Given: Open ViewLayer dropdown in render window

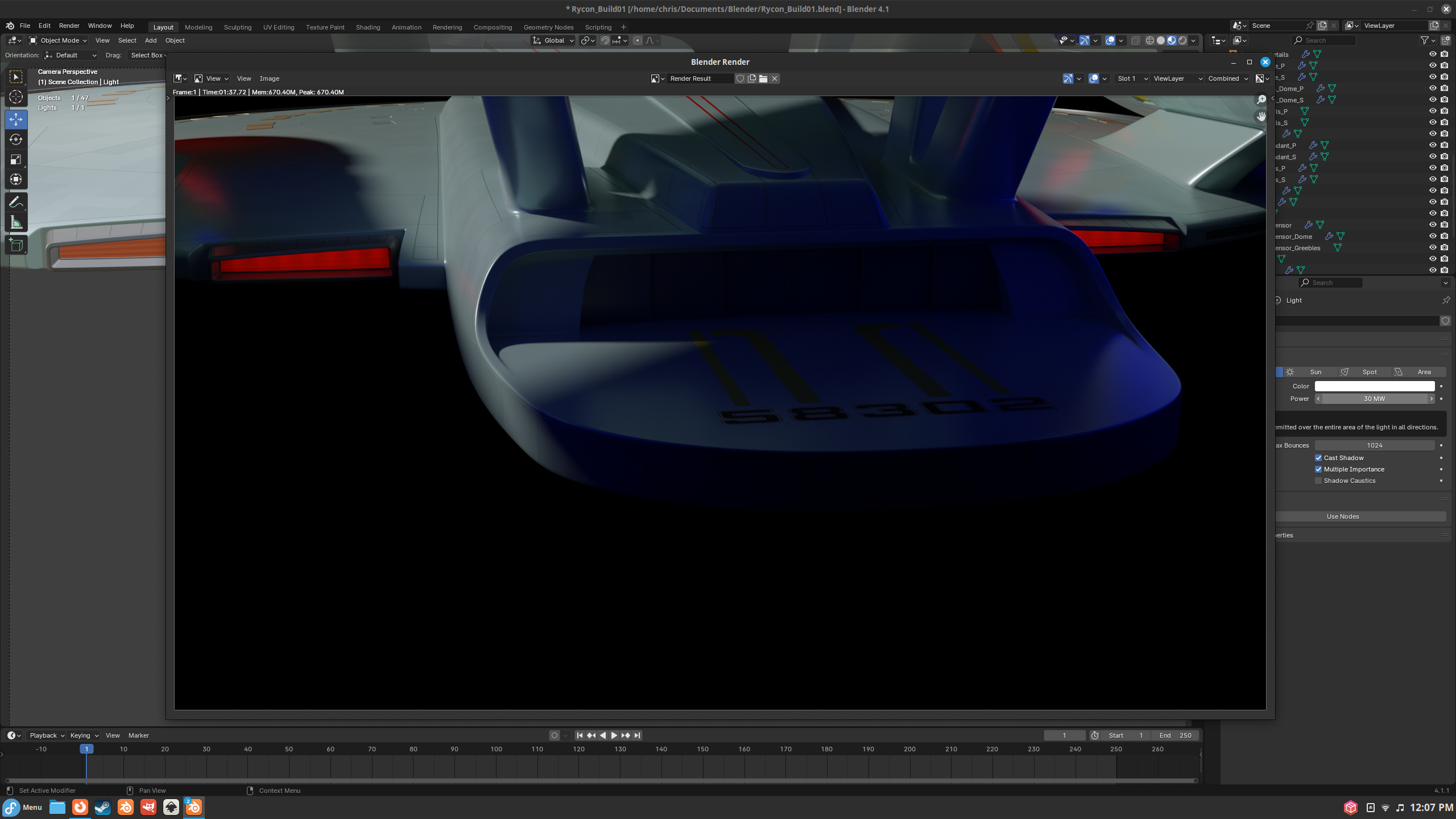Looking at the screenshot, I should [1177, 78].
